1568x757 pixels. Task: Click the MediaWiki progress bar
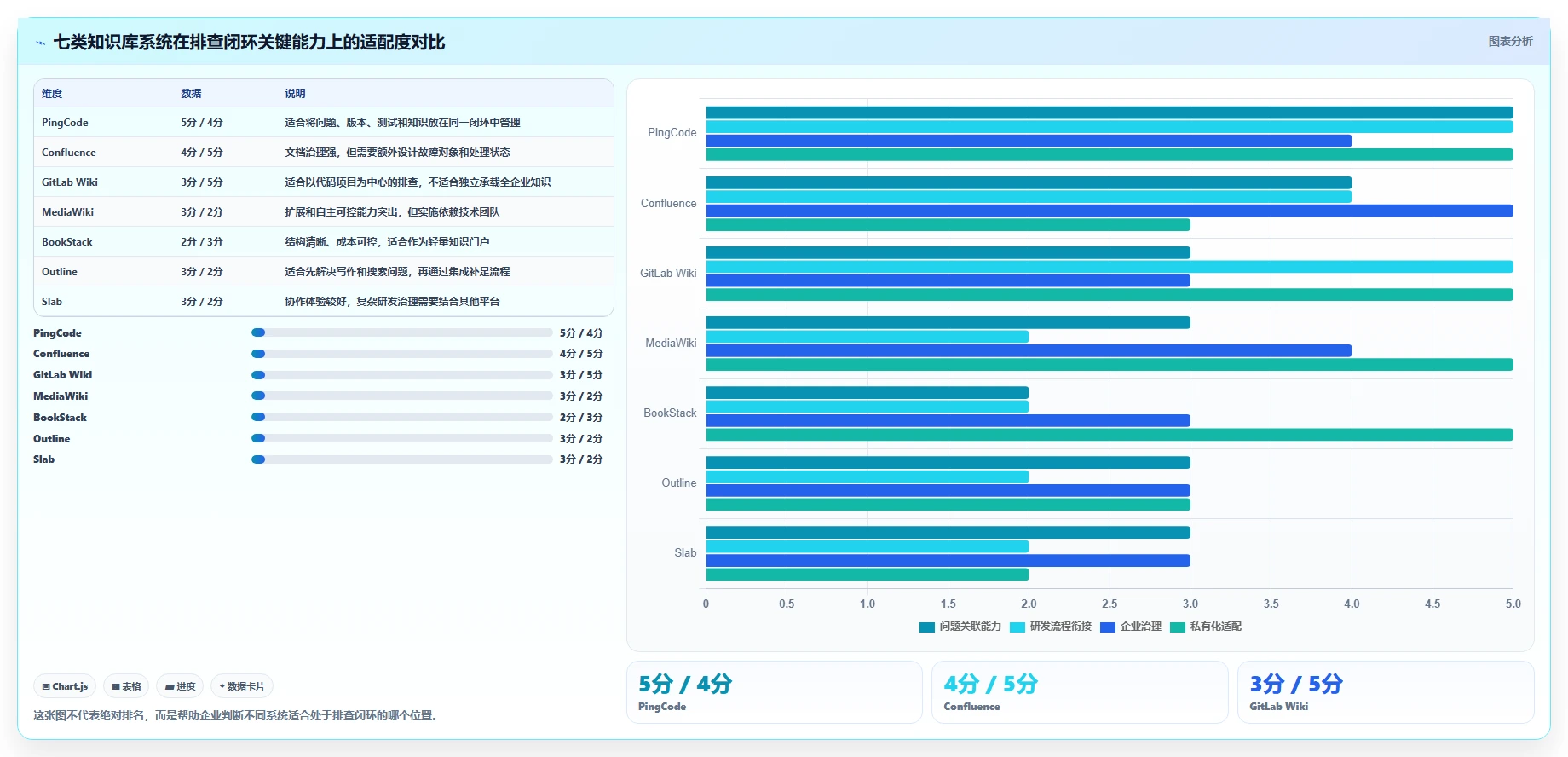point(402,396)
